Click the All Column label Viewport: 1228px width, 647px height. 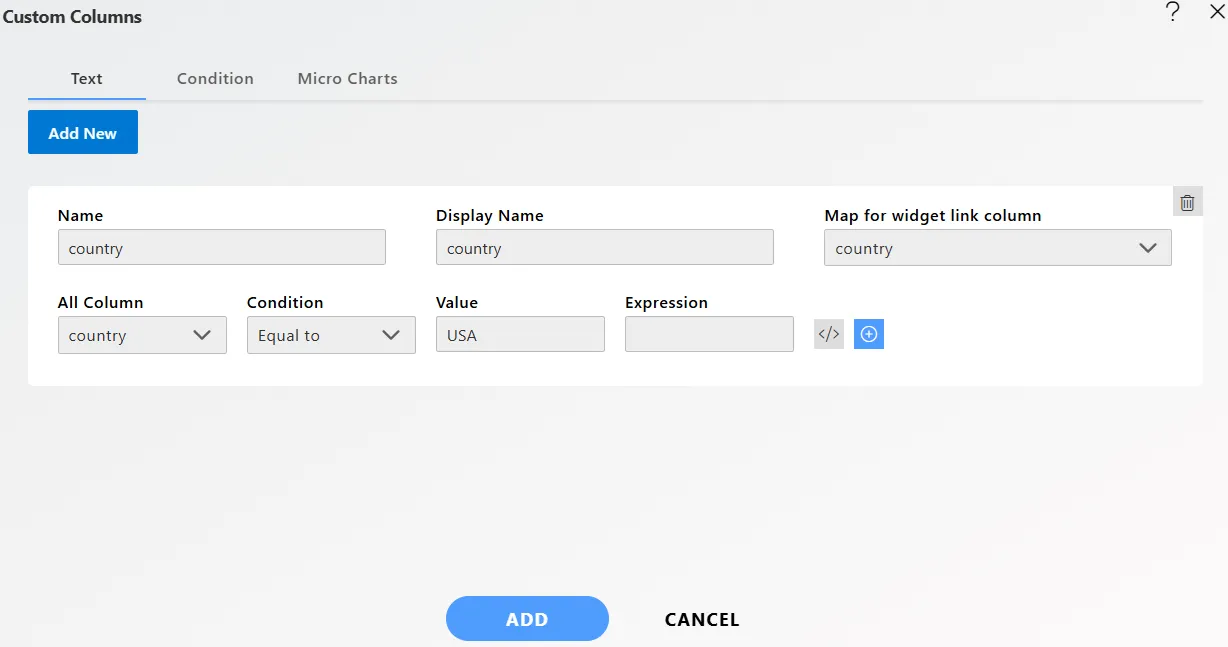pos(100,302)
